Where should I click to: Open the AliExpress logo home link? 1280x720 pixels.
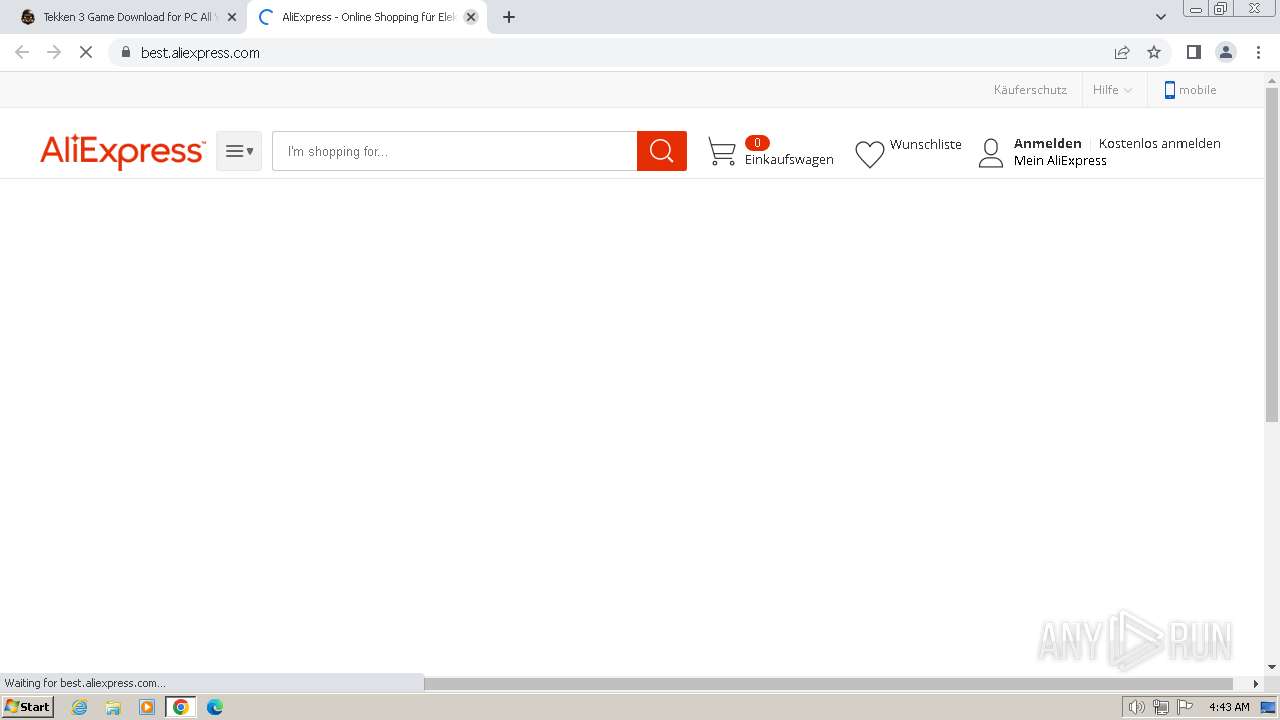point(123,152)
